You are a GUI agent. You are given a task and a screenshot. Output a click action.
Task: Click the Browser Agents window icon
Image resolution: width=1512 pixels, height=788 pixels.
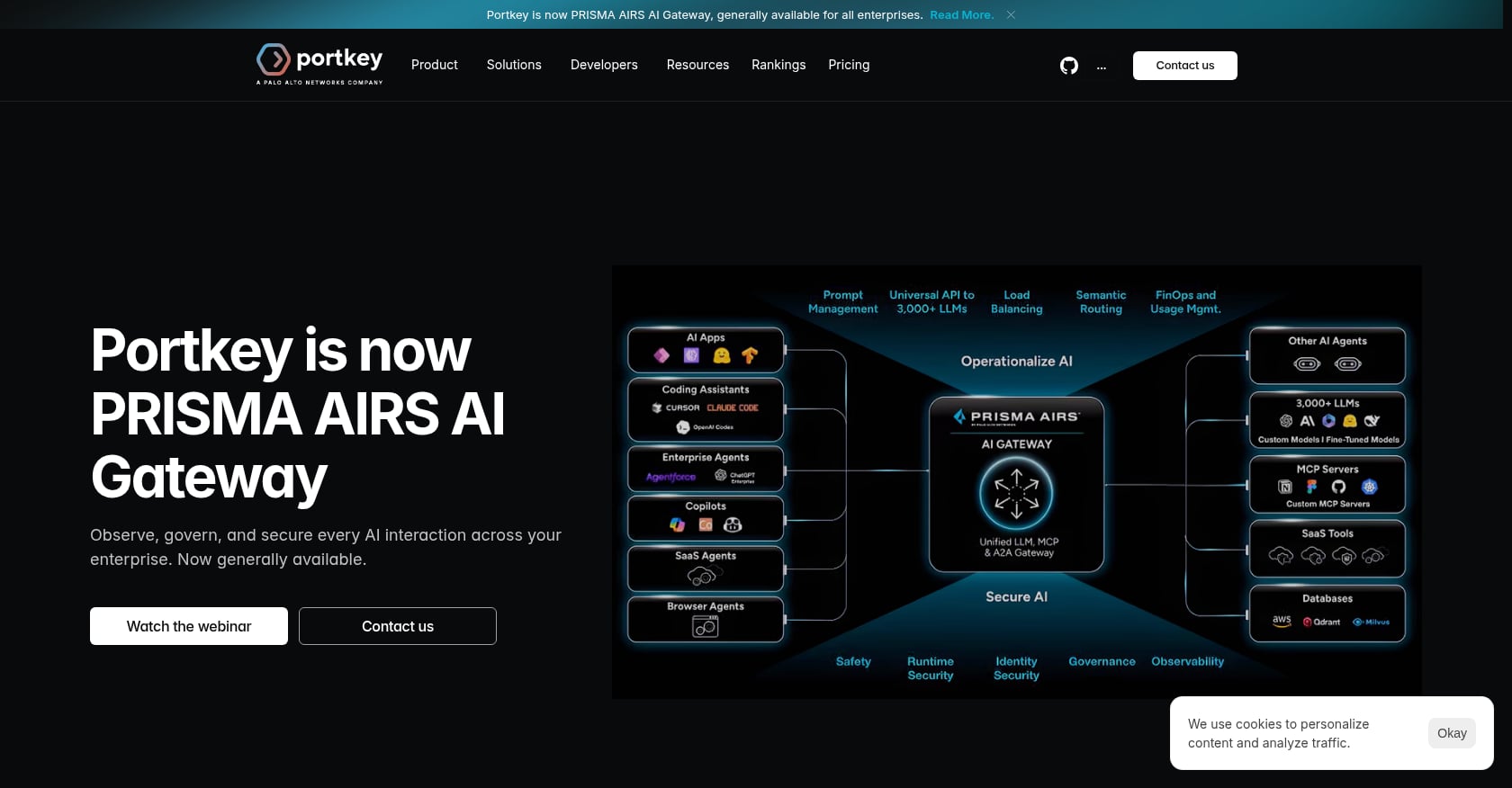point(706,626)
